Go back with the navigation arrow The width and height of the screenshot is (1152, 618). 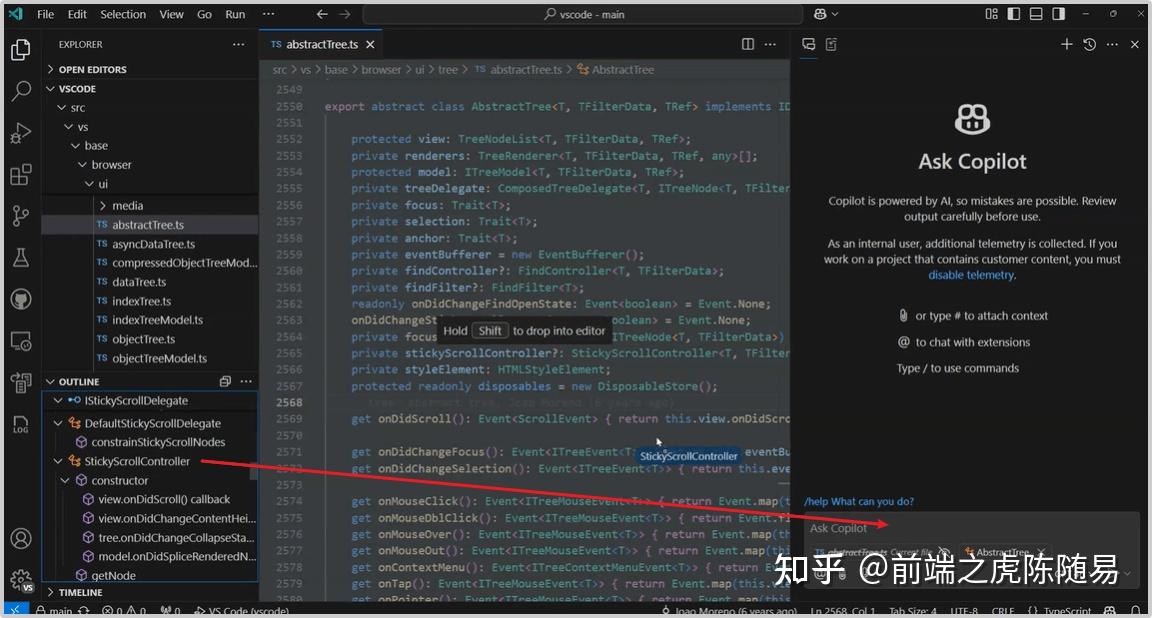pyautogui.click(x=322, y=14)
